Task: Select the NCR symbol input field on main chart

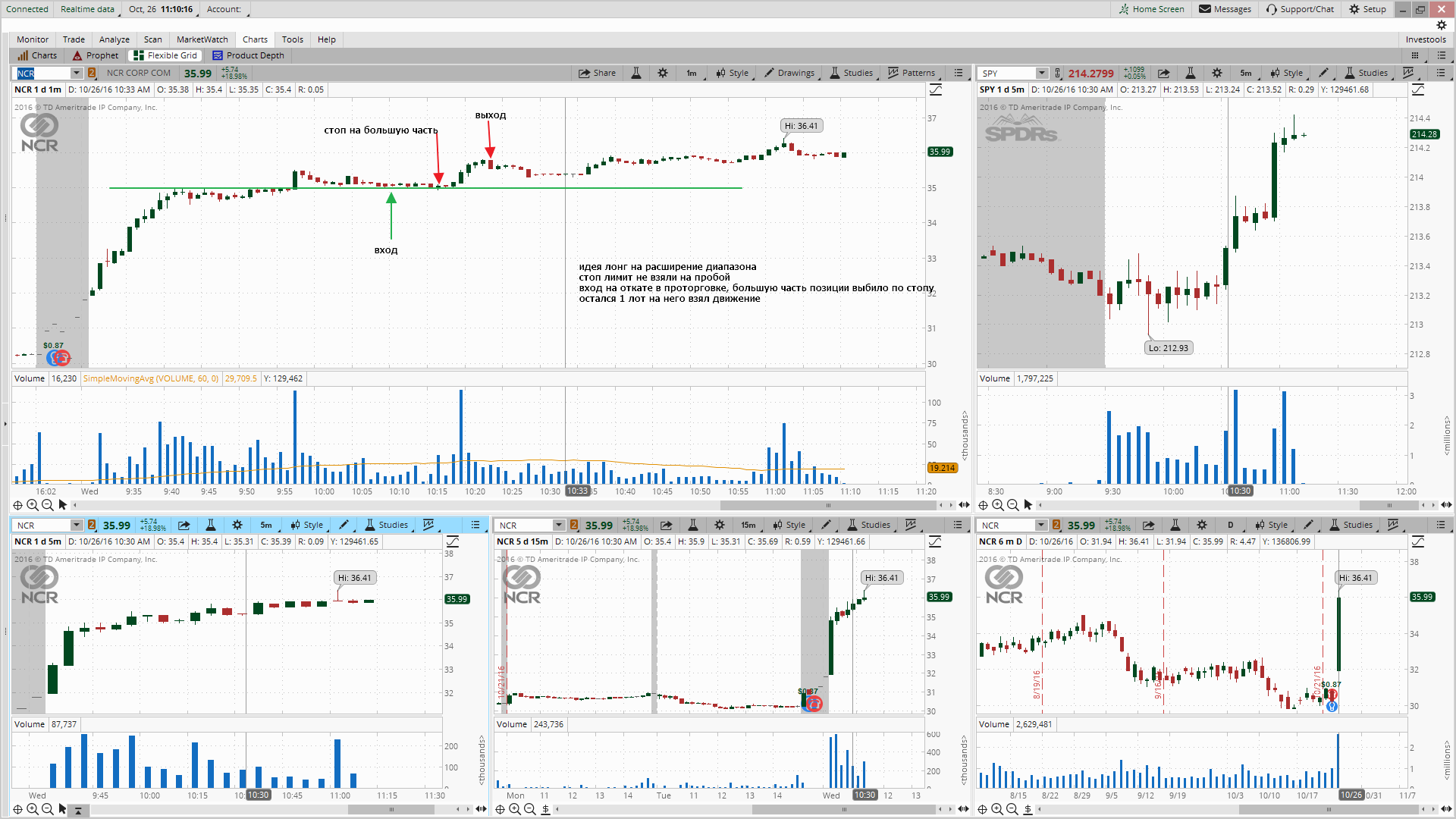Action: point(43,73)
